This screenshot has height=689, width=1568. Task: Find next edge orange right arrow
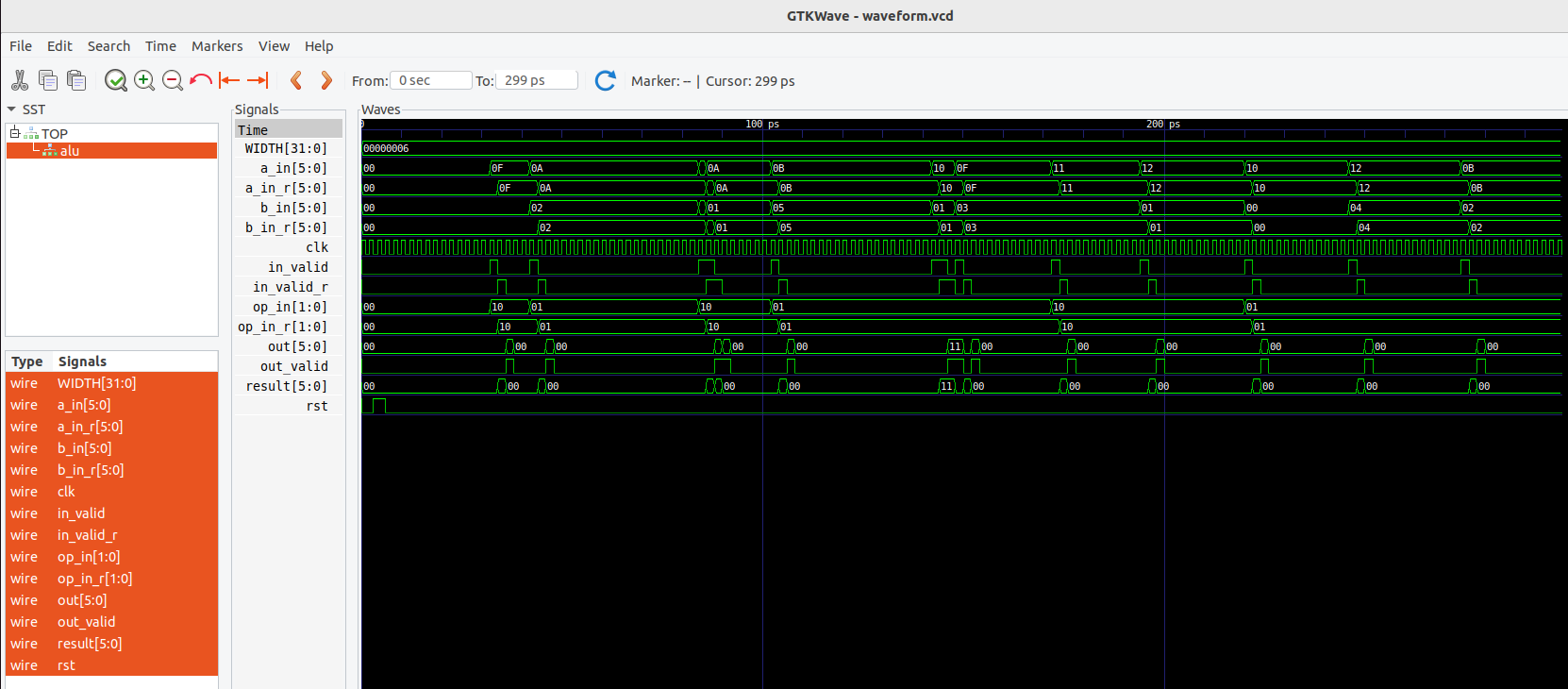(x=326, y=80)
